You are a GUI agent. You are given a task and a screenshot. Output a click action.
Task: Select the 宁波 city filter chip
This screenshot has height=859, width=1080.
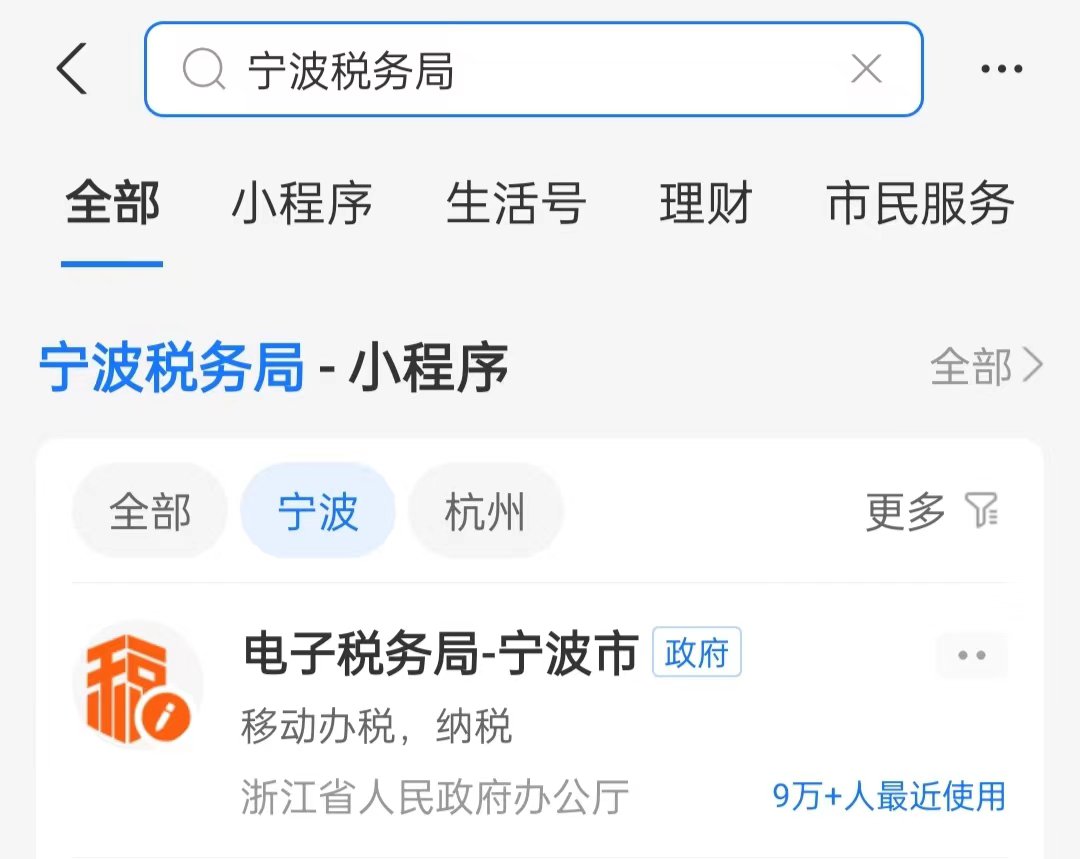pos(318,511)
